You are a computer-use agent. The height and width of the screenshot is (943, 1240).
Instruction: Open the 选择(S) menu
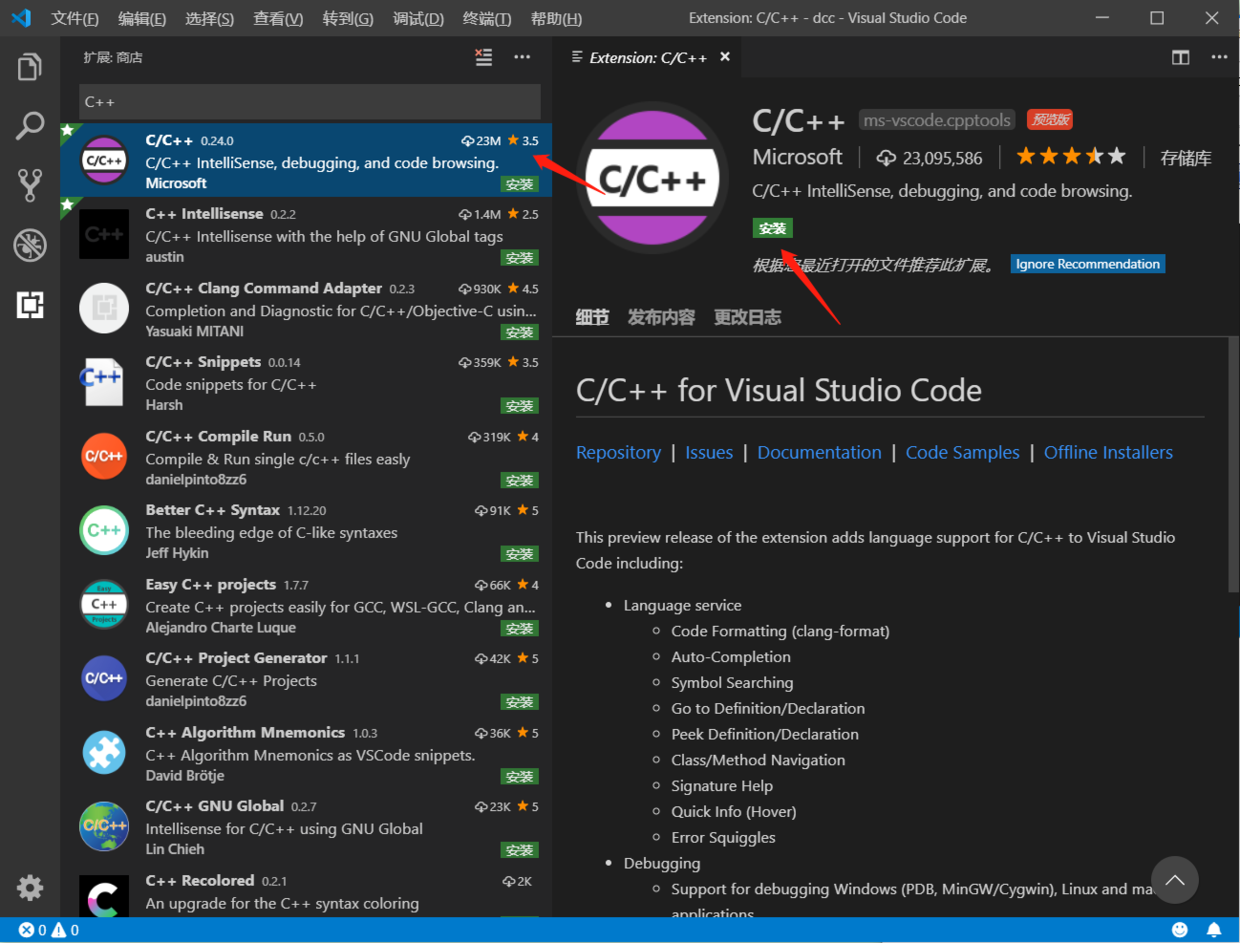pos(210,19)
